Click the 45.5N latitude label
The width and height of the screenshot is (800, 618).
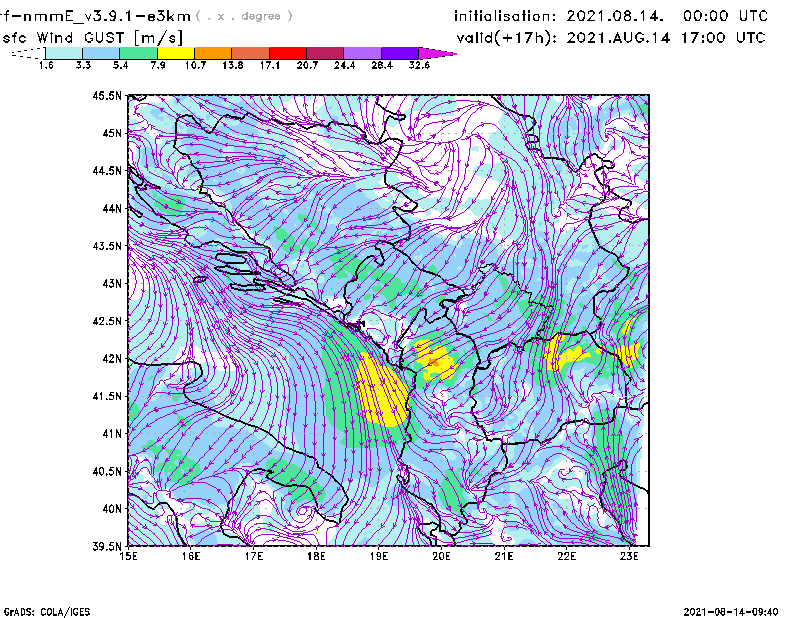pos(107,95)
